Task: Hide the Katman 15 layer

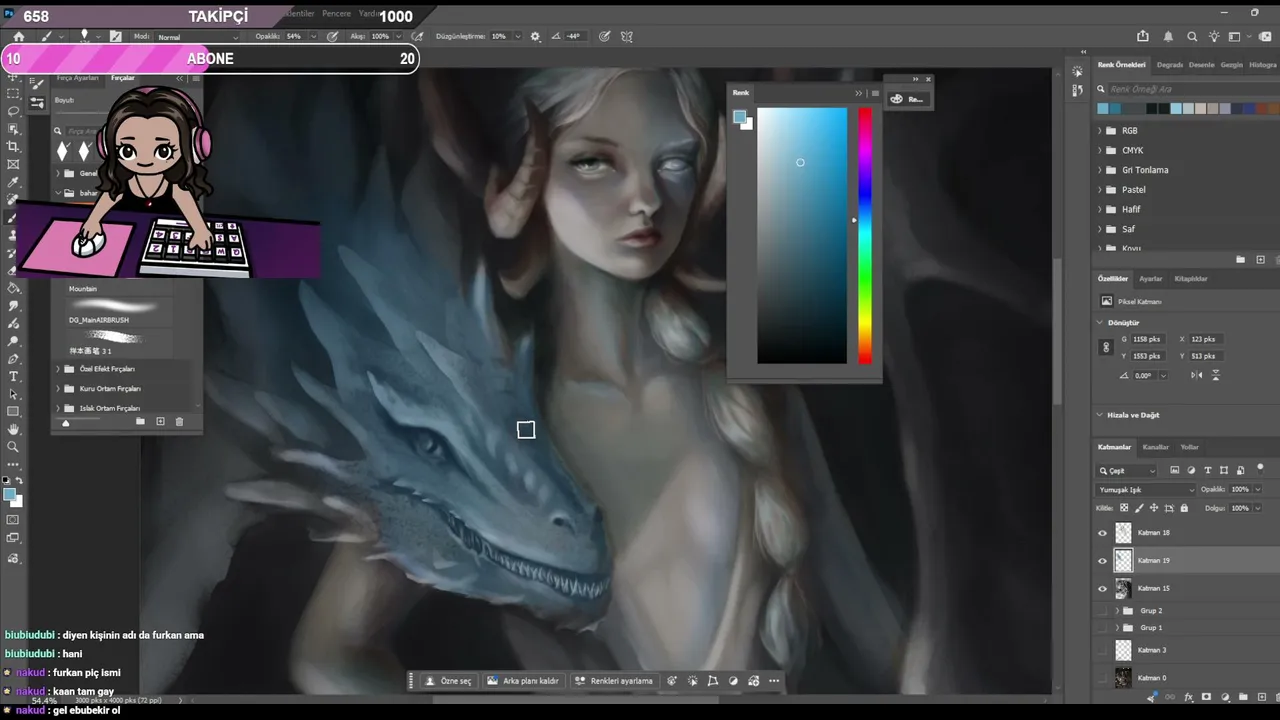Action: tap(1103, 589)
